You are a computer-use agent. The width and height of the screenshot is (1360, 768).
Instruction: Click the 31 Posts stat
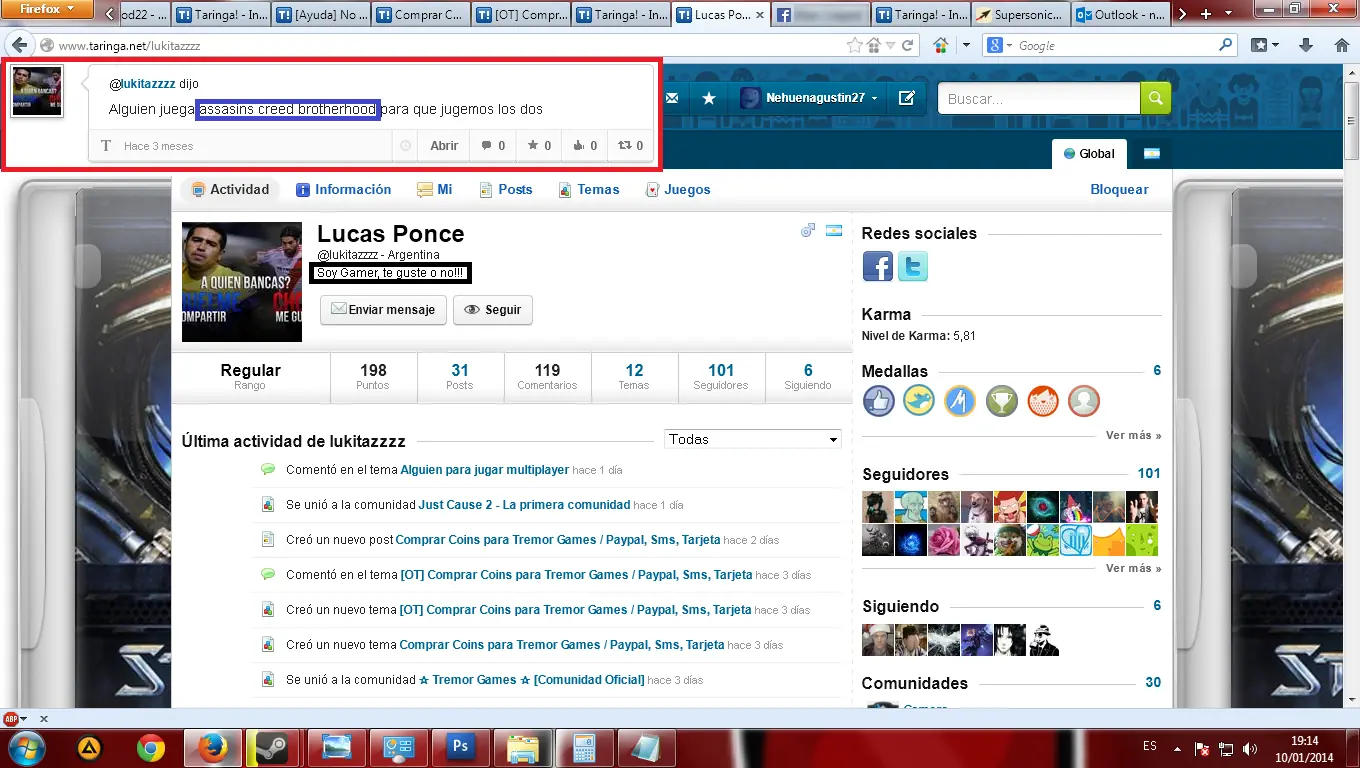pyautogui.click(x=460, y=376)
